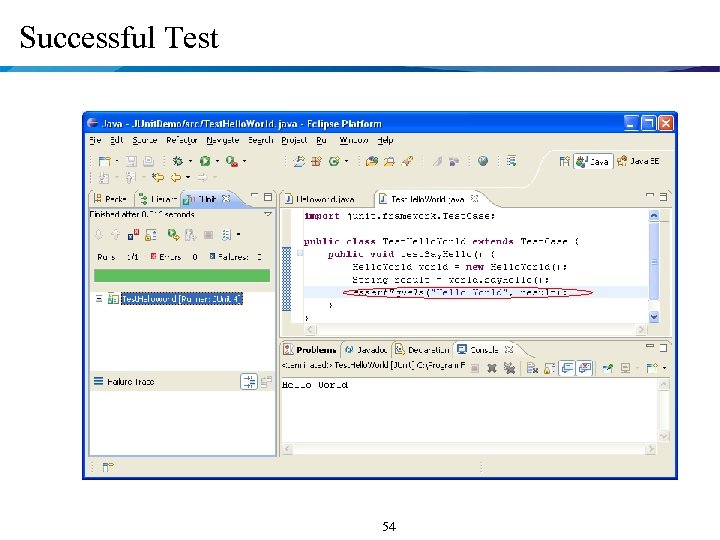Viewport: 720px width, 540px height.
Task: Click Open Perspective icon left of Java
Action: pyautogui.click(x=565, y=161)
